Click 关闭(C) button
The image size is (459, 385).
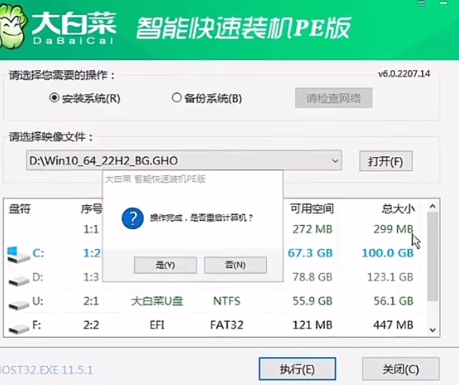coord(401,369)
